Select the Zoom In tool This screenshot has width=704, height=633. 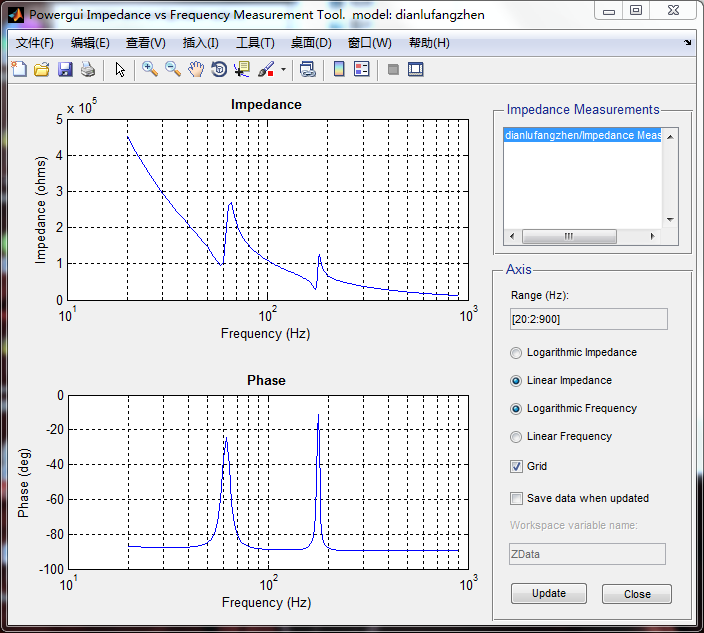[150, 69]
